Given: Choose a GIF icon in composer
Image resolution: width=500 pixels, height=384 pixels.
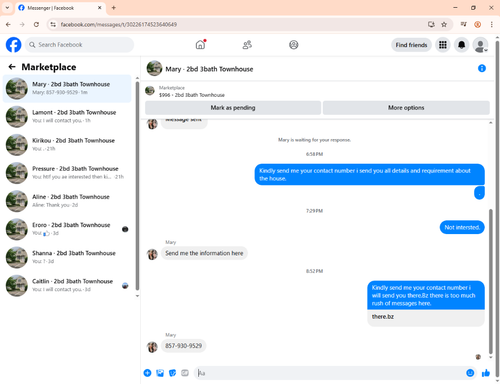Looking at the screenshot, I should (185, 373).
